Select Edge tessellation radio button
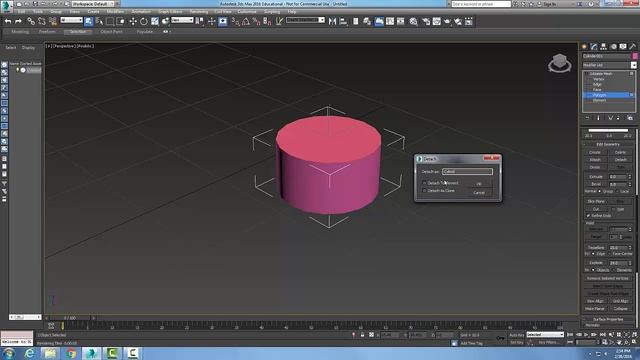Image resolution: width=640 pixels, height=360 pixels. click(x=593, y=254)
